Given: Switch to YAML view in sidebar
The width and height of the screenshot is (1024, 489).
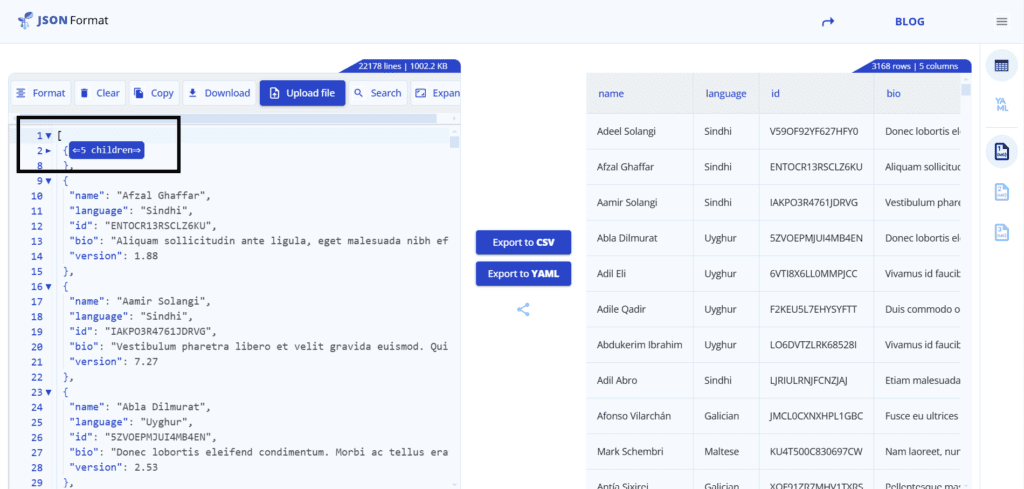Looking at the screenshot, I should pyautogui.click(x=1001, y=104).
